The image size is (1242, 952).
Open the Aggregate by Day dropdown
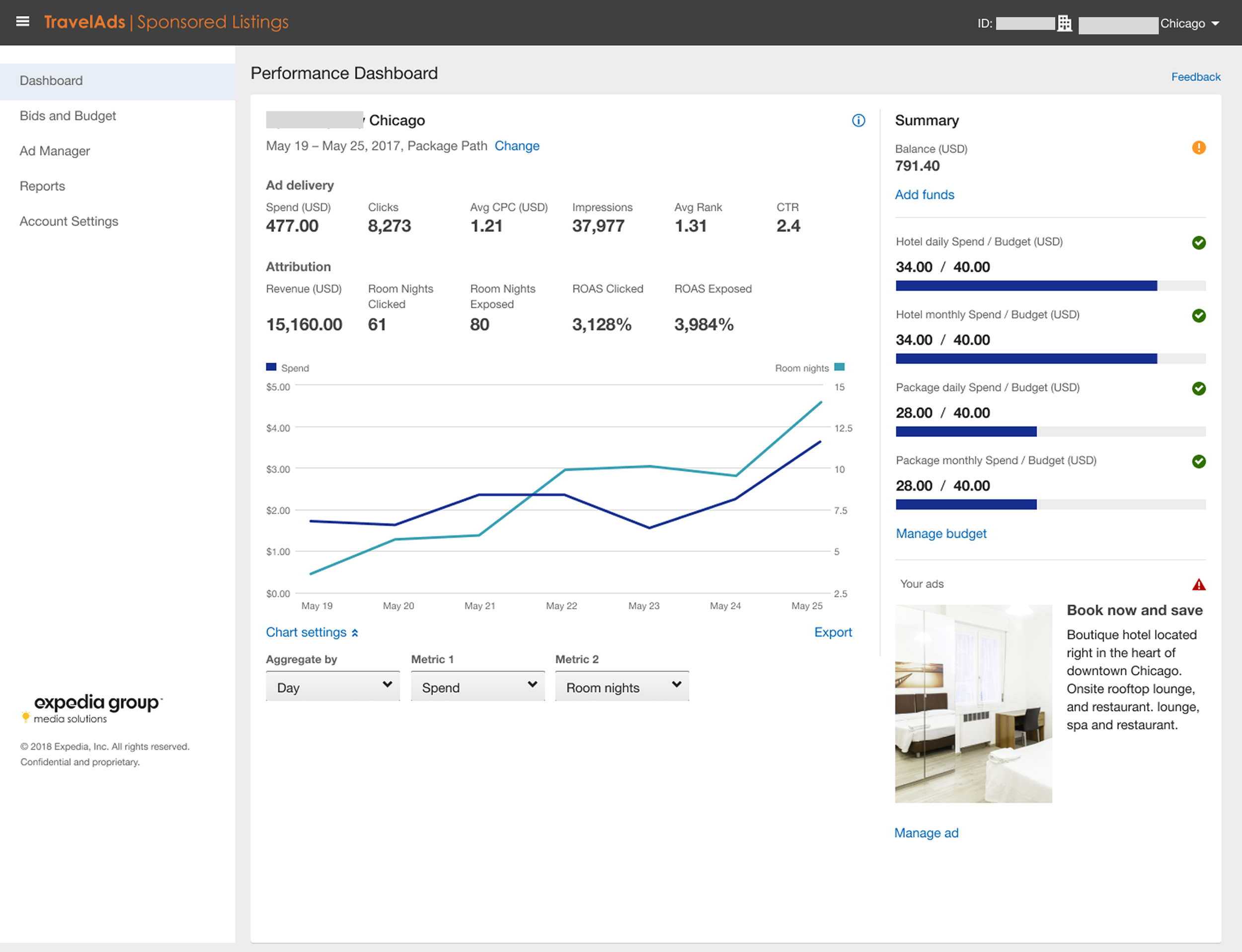(x=333, y=686)
